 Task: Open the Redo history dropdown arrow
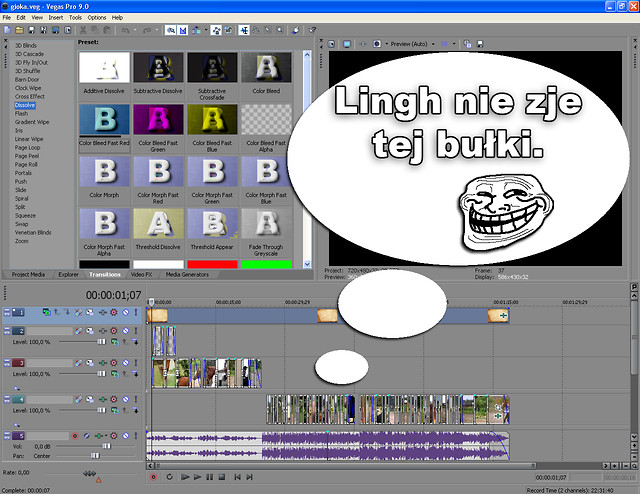coord(157,30)
